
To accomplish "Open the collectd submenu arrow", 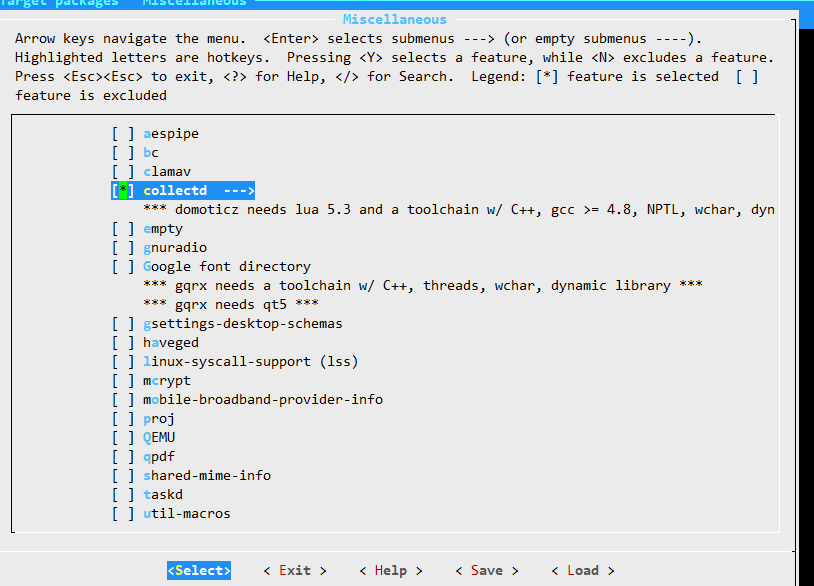I will tap(239, 190).
